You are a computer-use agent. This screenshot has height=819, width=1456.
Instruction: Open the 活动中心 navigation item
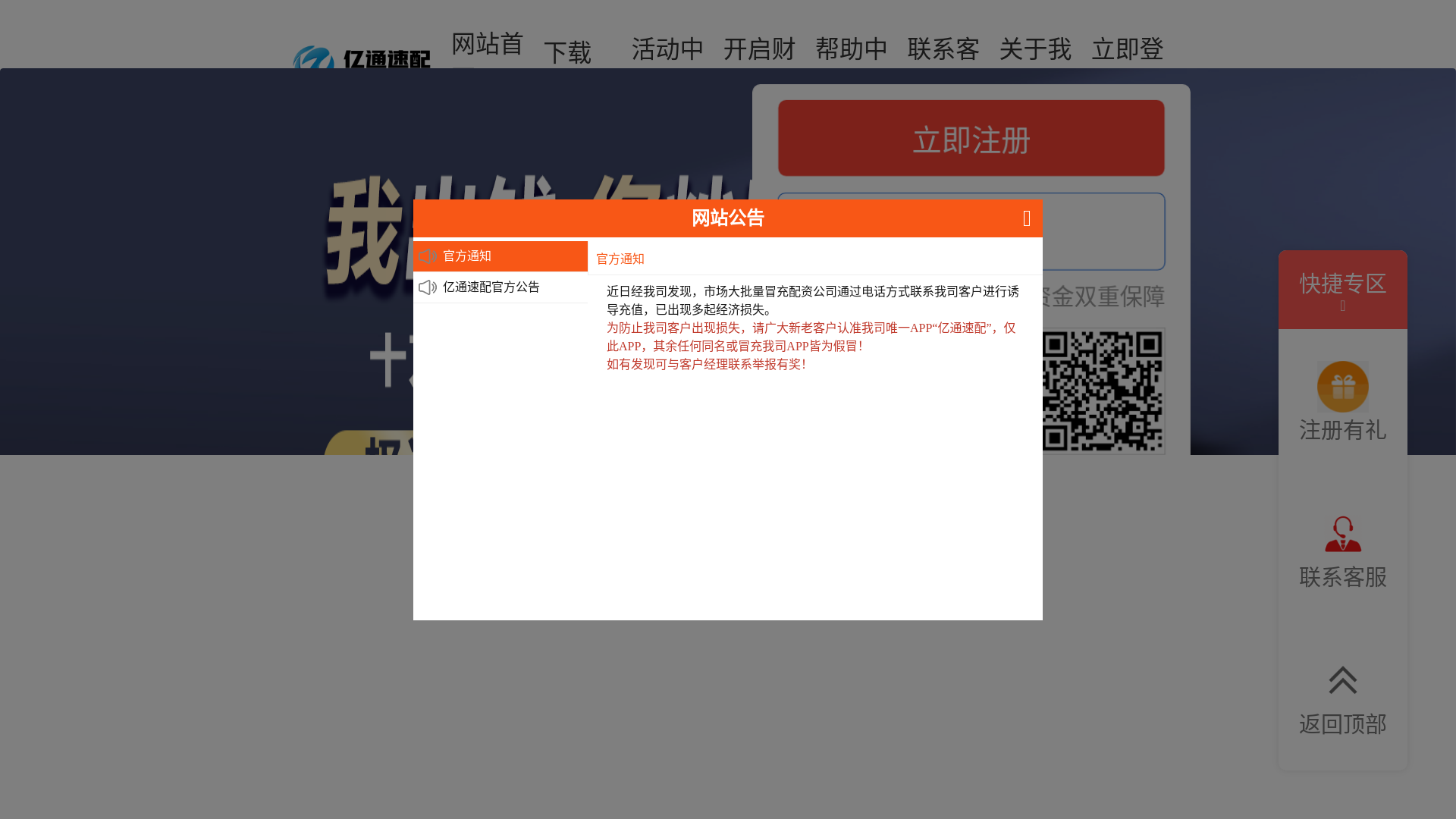(x=667, y=49)
